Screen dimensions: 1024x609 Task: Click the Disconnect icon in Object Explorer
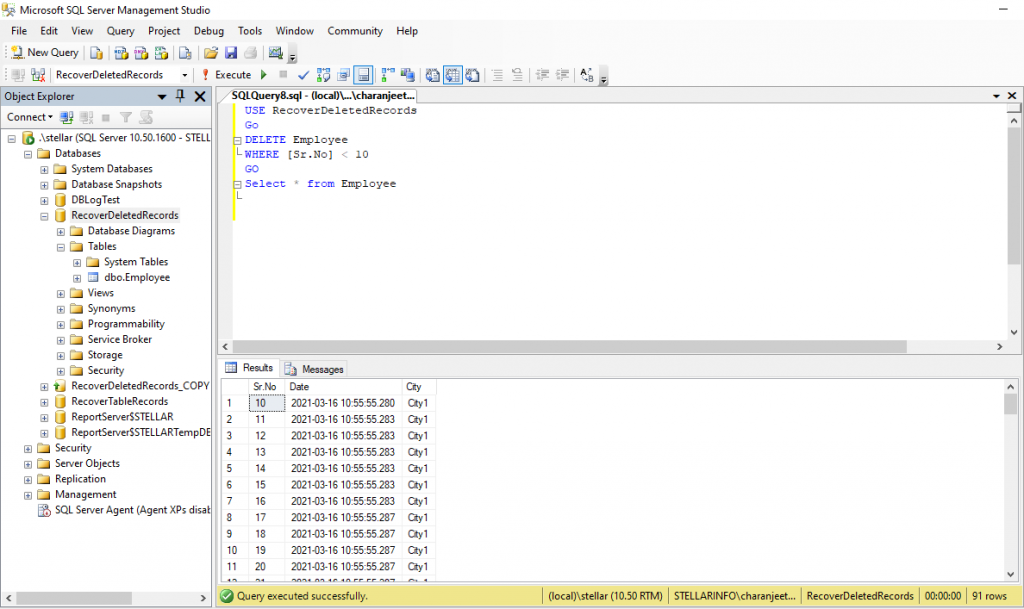[x=86, y=117]
